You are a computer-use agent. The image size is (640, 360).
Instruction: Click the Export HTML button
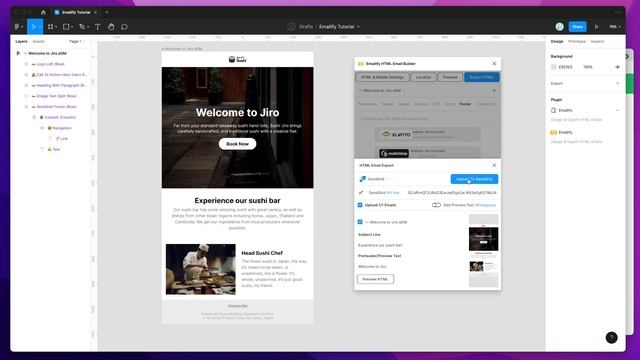[481, 77]
